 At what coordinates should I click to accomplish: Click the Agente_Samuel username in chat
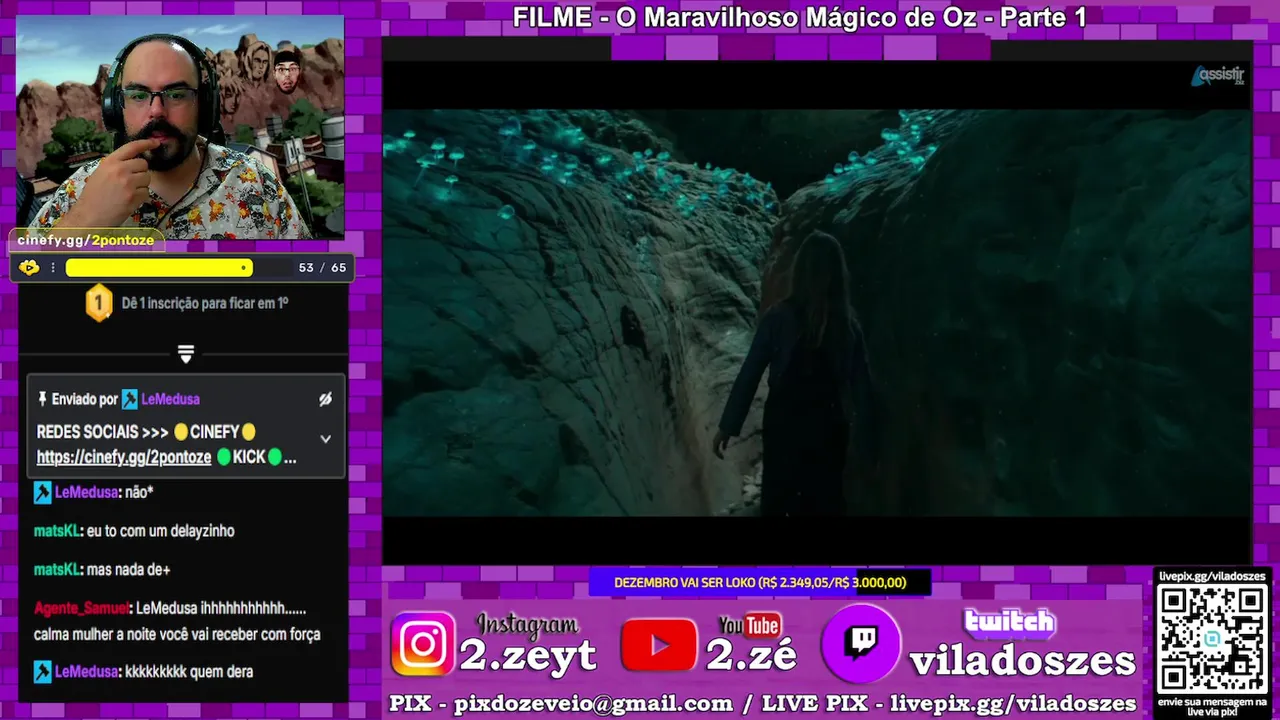[81, 608]
